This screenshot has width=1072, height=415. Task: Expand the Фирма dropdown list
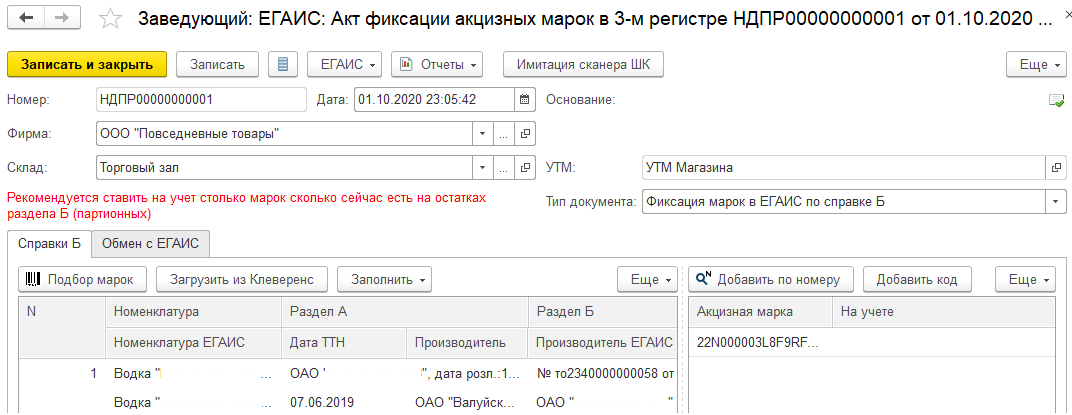482,134
